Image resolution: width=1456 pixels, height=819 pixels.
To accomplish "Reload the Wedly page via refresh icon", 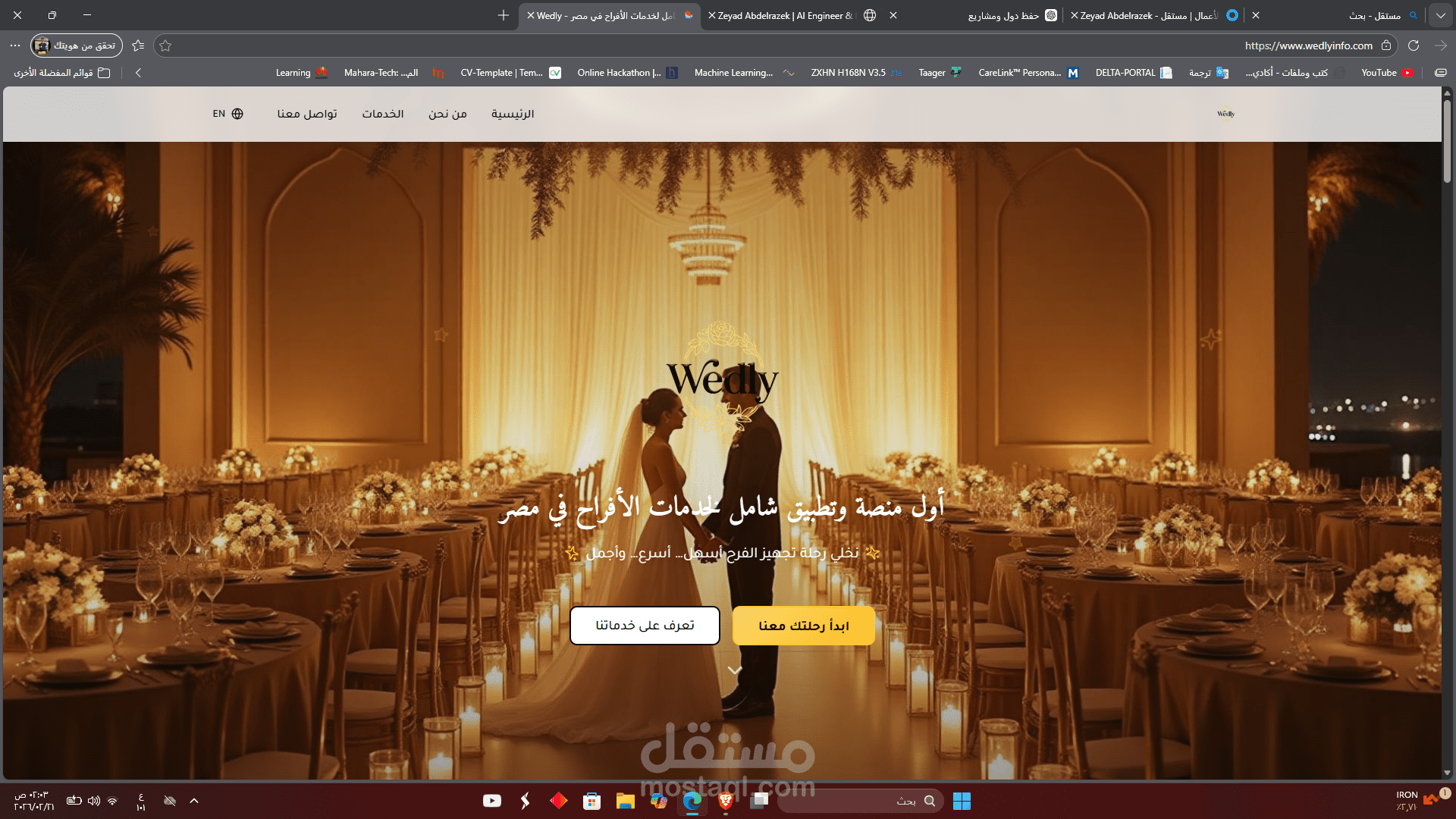I will pos(1414,45).
